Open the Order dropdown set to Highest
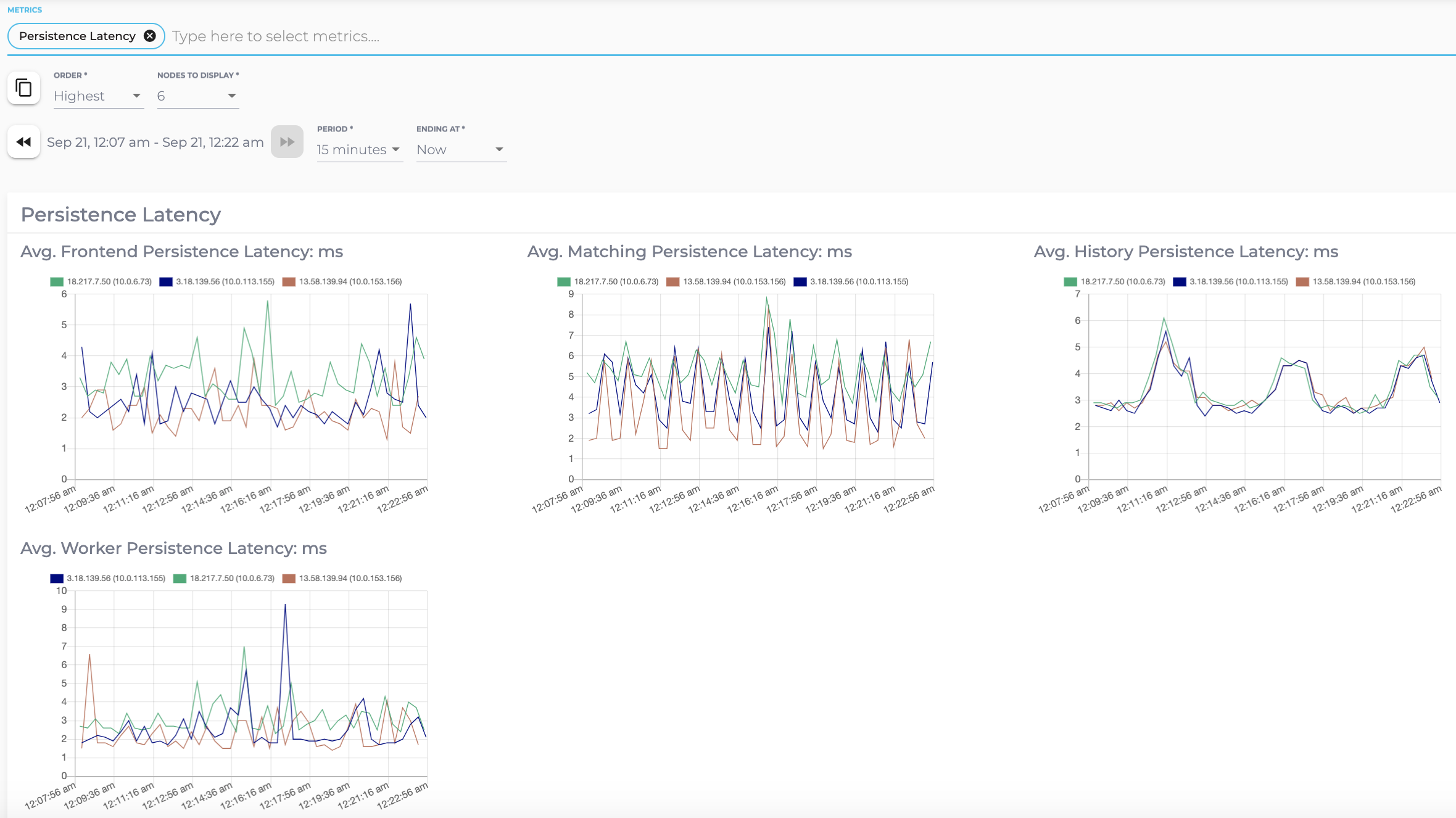 (98, 96)
